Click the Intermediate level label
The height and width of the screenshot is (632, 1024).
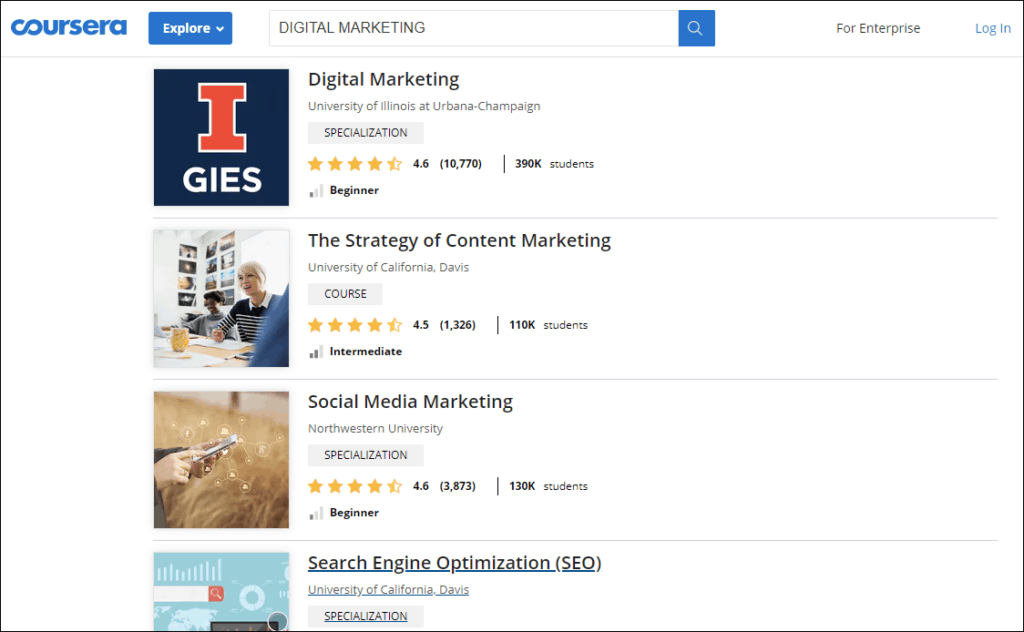point(366,351)
